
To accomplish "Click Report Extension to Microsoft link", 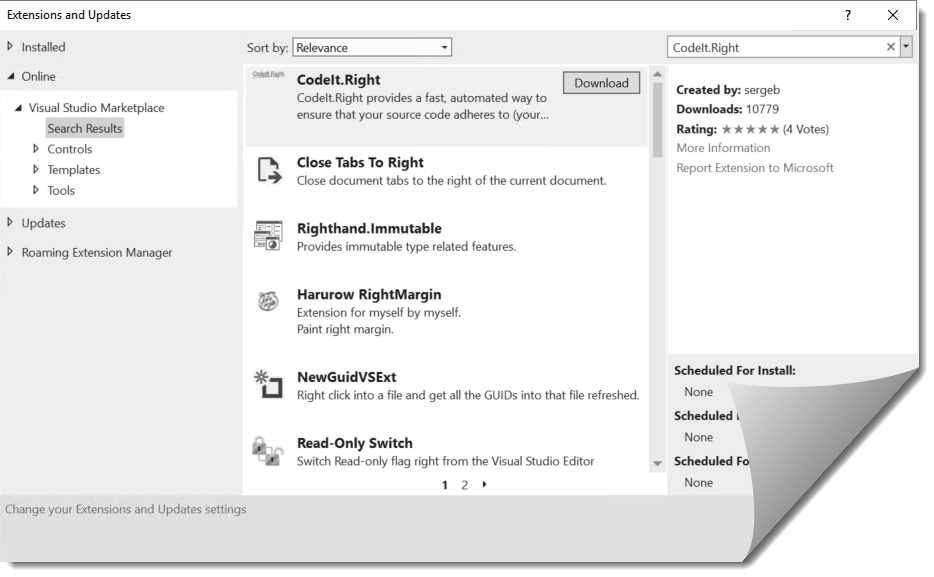I will coord(754,168).
